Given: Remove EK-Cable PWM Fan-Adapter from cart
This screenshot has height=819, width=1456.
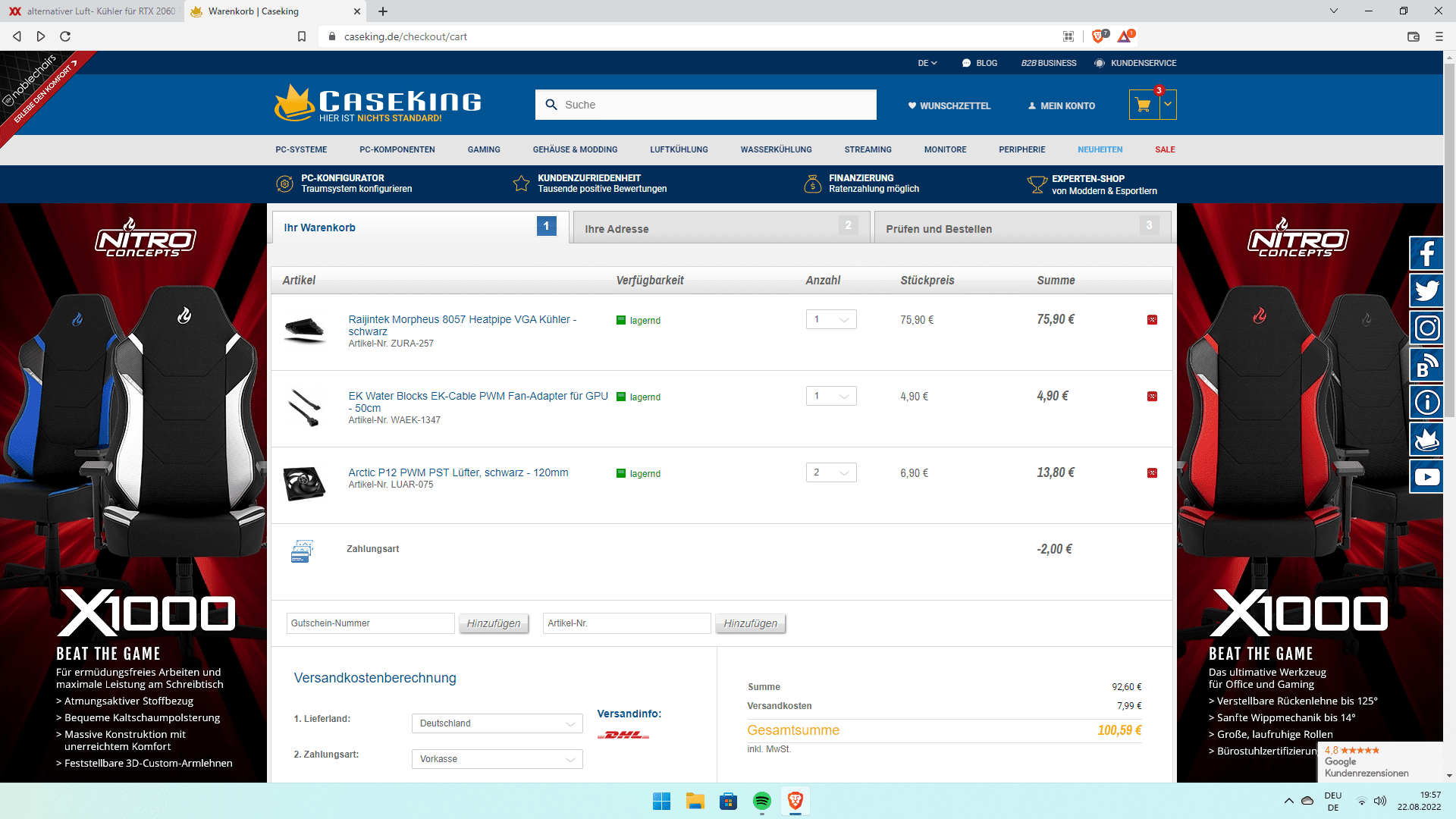Looking at the screenshot, I should point(1152,397).
